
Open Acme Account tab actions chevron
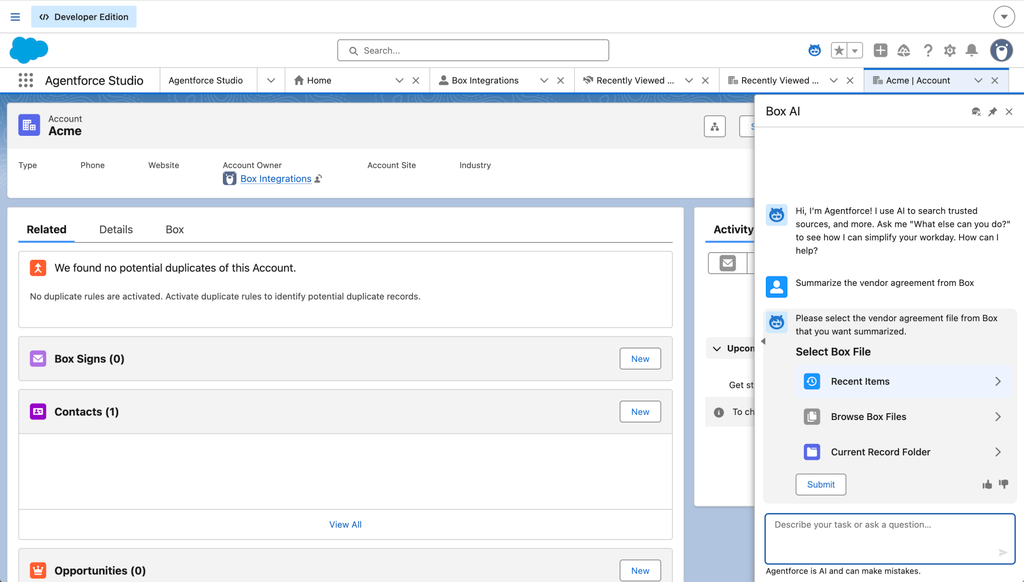pos(978,80)
